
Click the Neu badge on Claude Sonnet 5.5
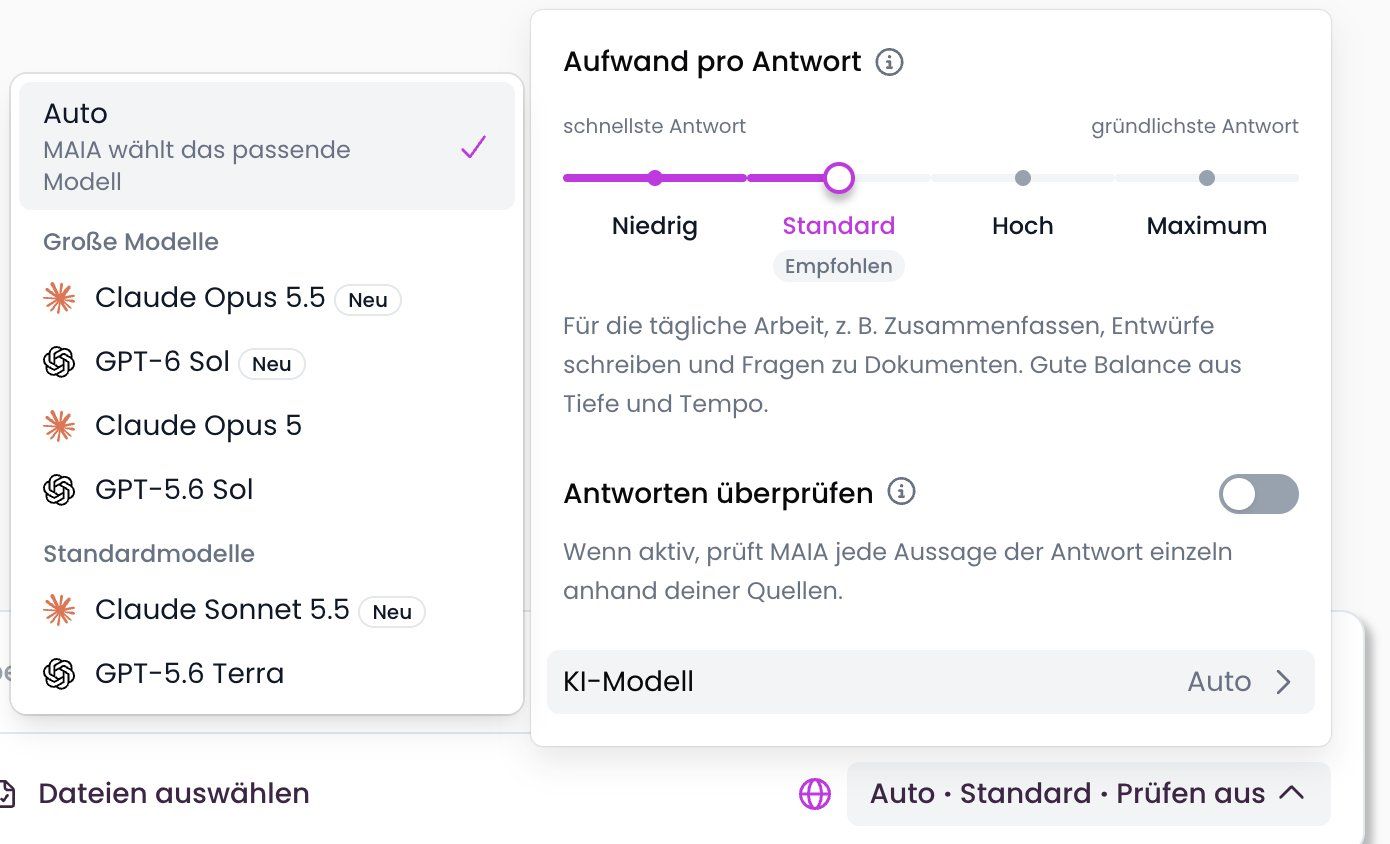(392, 612)
